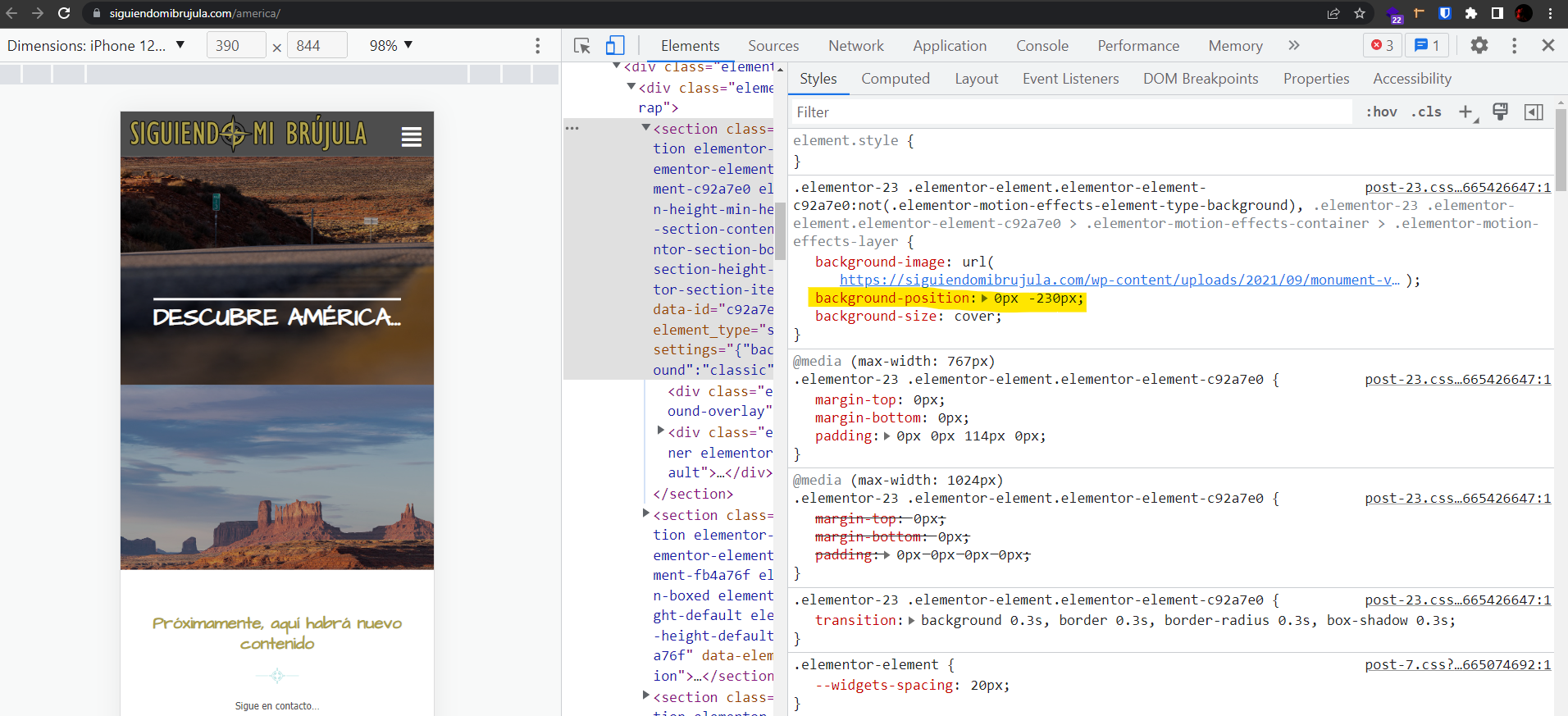Toggle the device toolbar icon
Viewport: 1568px width, 716px height.
pos(615,46)
